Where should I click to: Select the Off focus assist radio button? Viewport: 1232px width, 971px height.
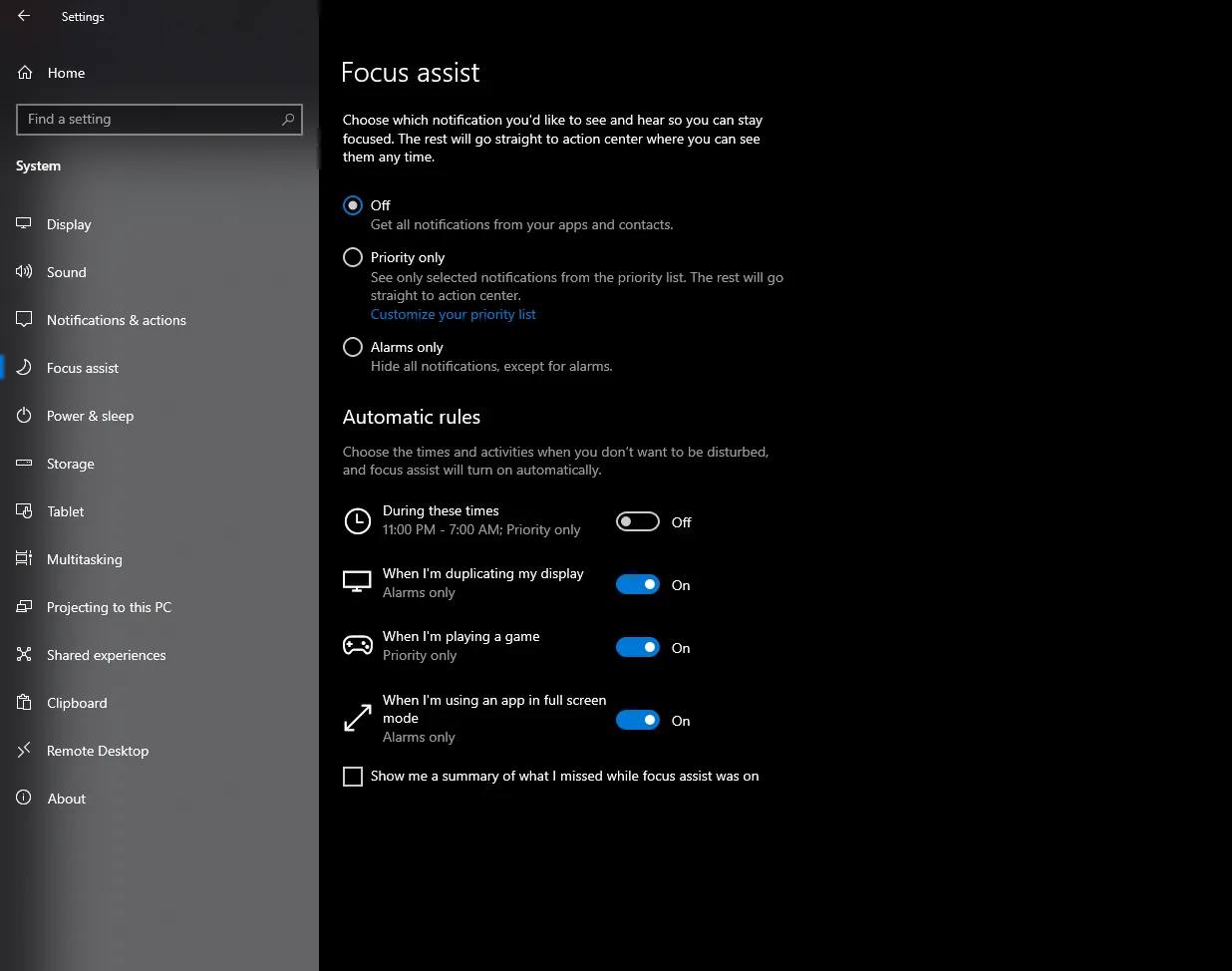(x=353, y=205)
